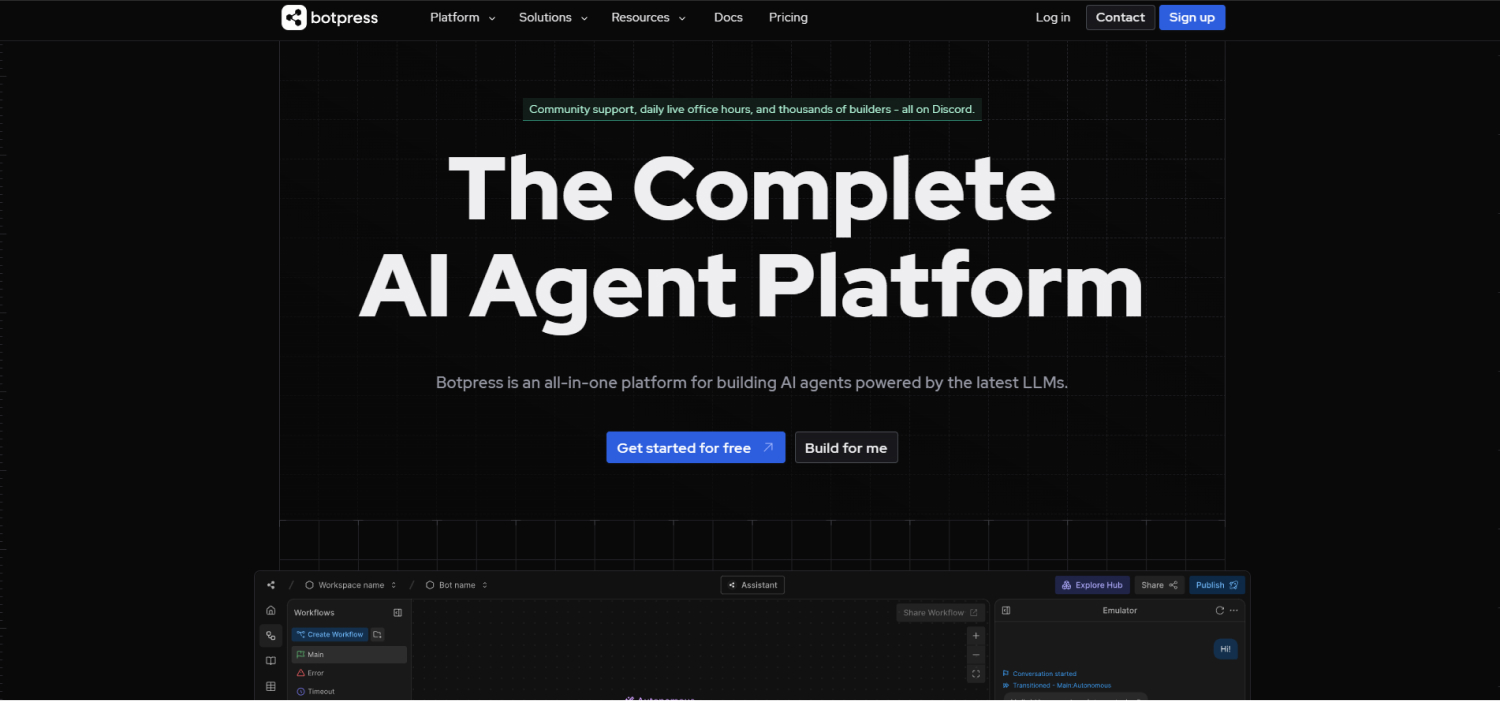The image size is (1500, 701).
Task: Zoom in on the canvas with plus icon
Action: [977, 635]
